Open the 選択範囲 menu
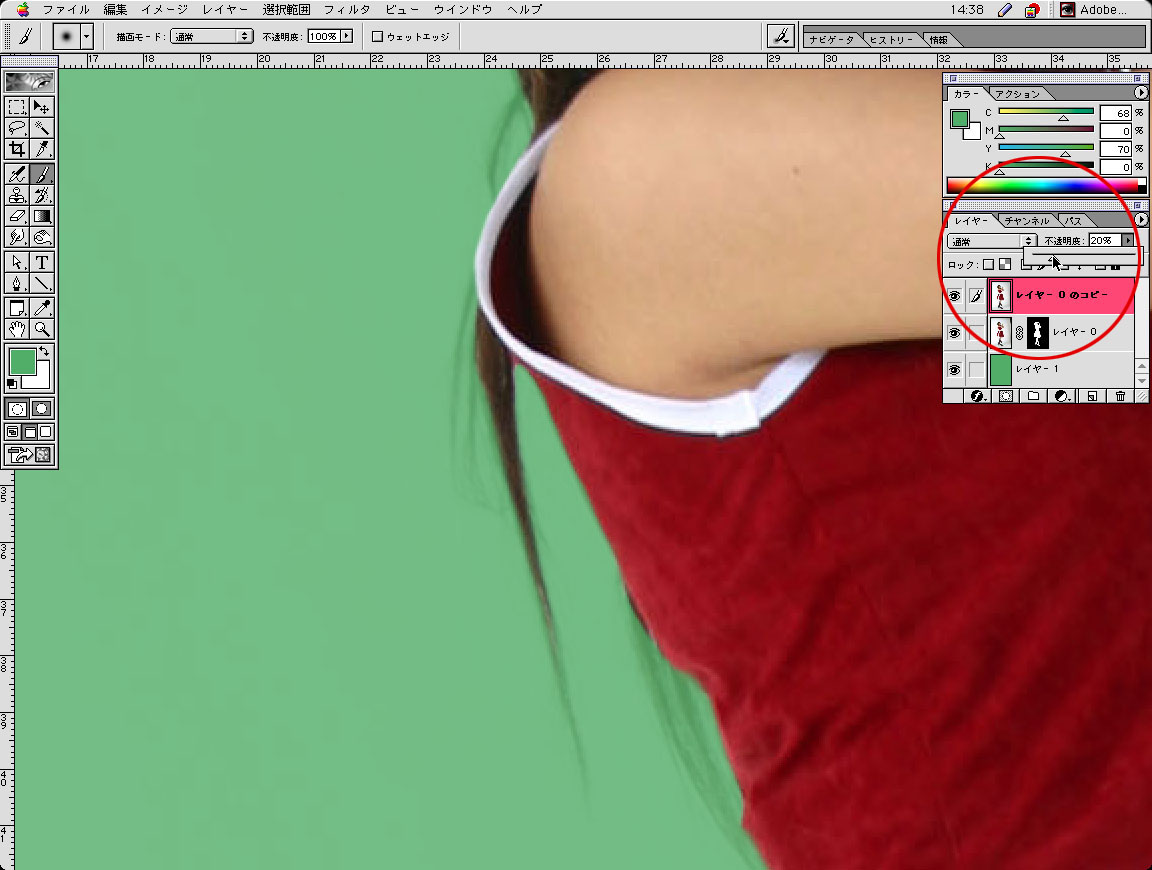The image size is (1152, 870). 286,10
